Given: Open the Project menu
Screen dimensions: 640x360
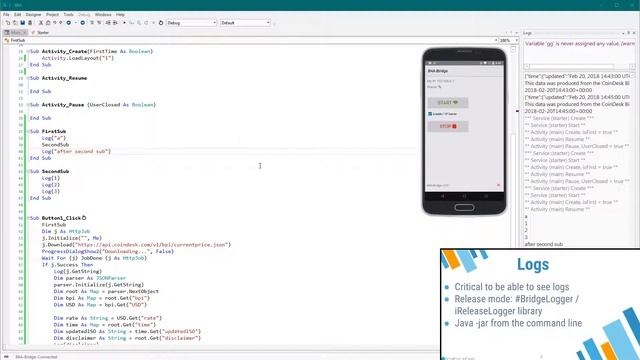Looking at the screenshot, I should pos(52,15).
